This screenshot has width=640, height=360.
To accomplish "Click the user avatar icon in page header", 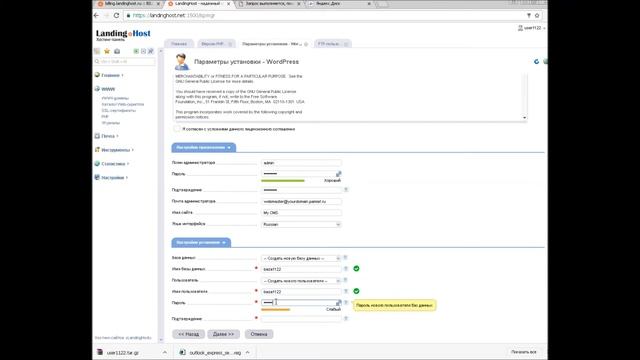I will [182, 62].
